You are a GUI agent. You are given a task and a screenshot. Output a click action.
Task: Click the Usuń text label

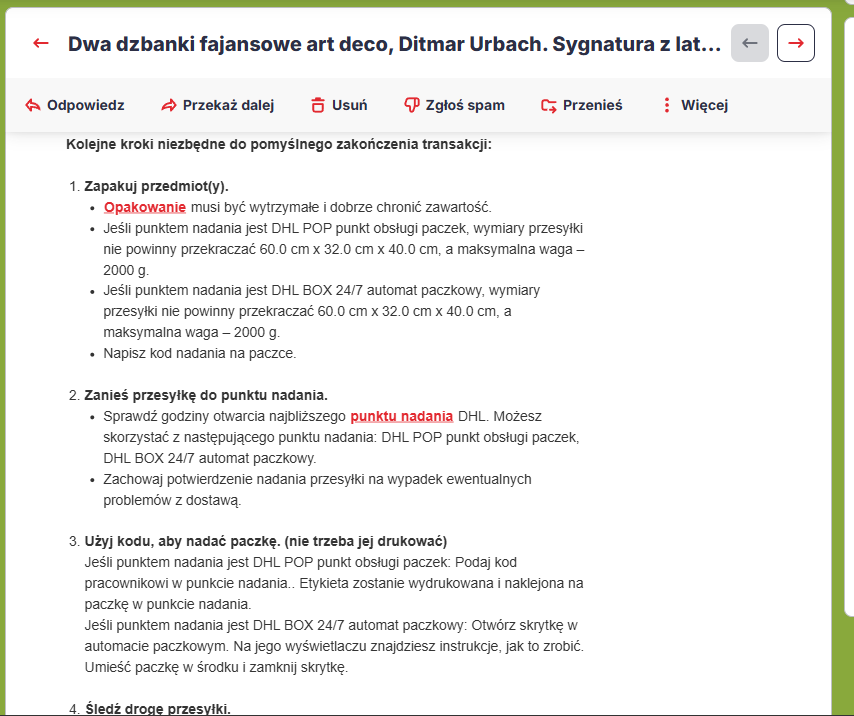tap(349, 105)
